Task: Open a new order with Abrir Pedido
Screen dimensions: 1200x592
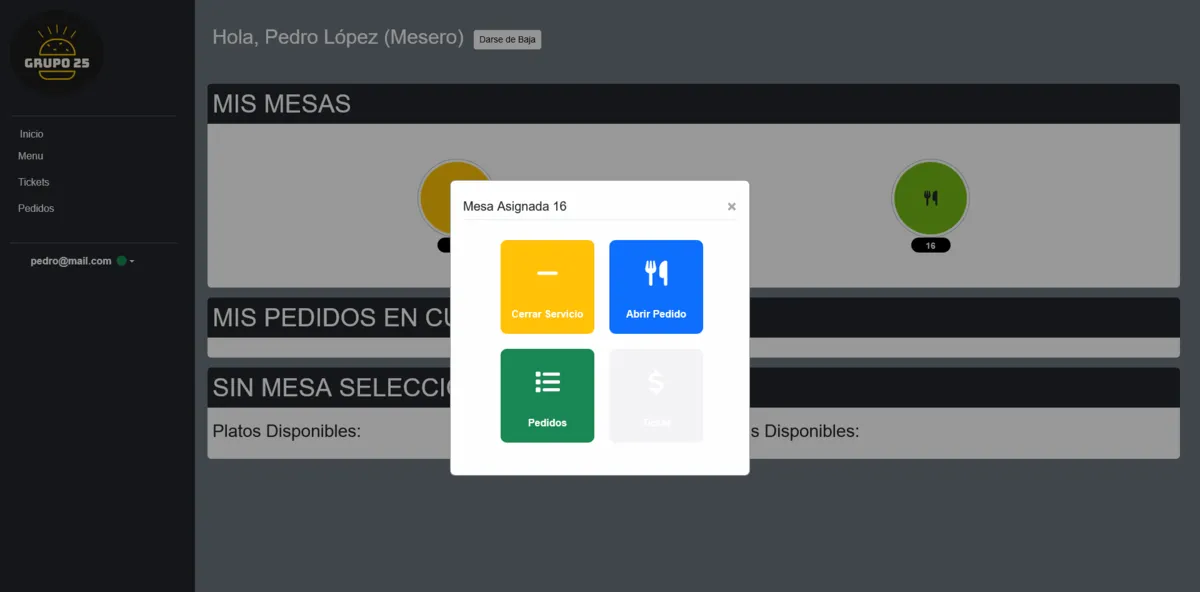Action: (656, 286)
